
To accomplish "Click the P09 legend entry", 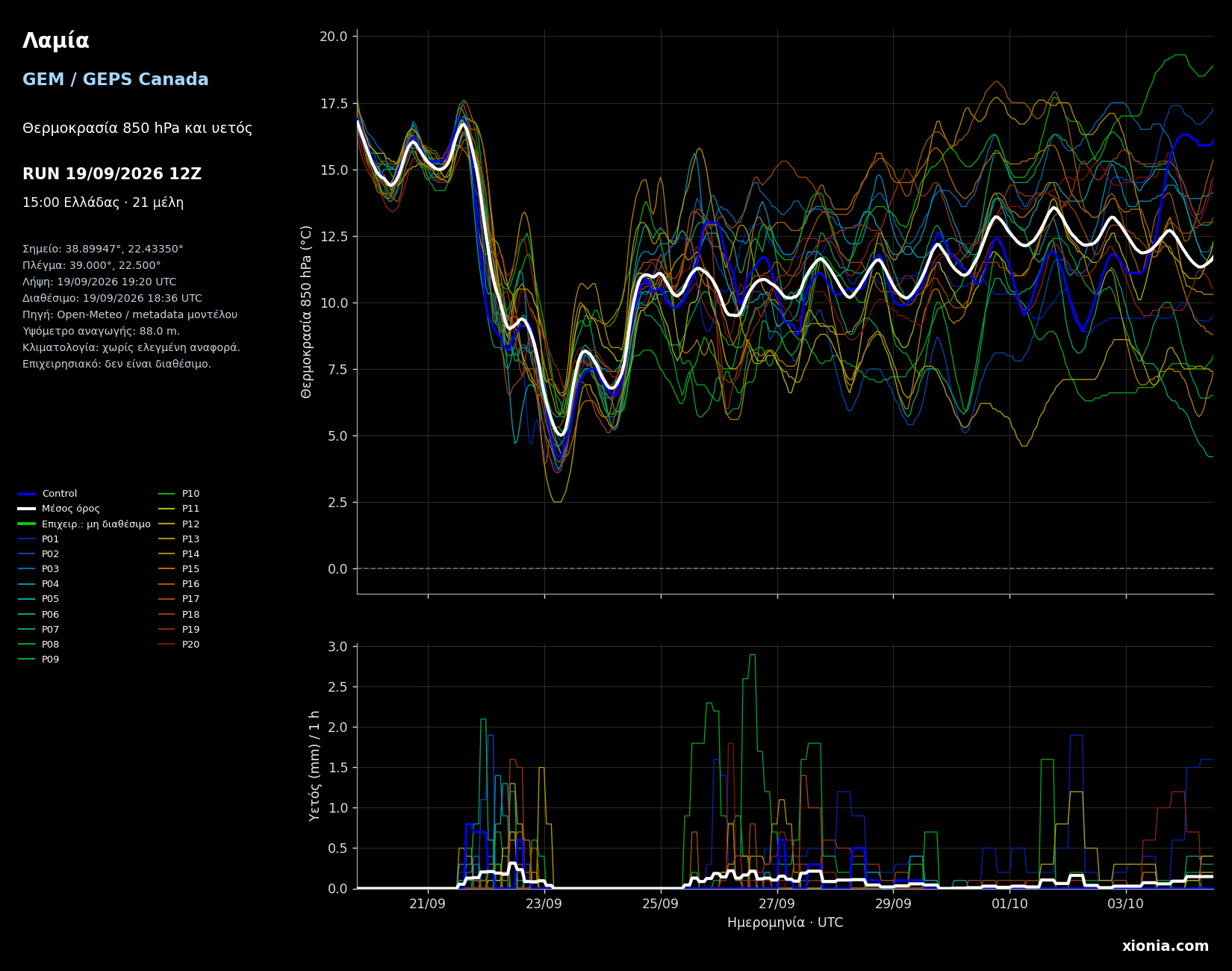I will click(39, 660).
